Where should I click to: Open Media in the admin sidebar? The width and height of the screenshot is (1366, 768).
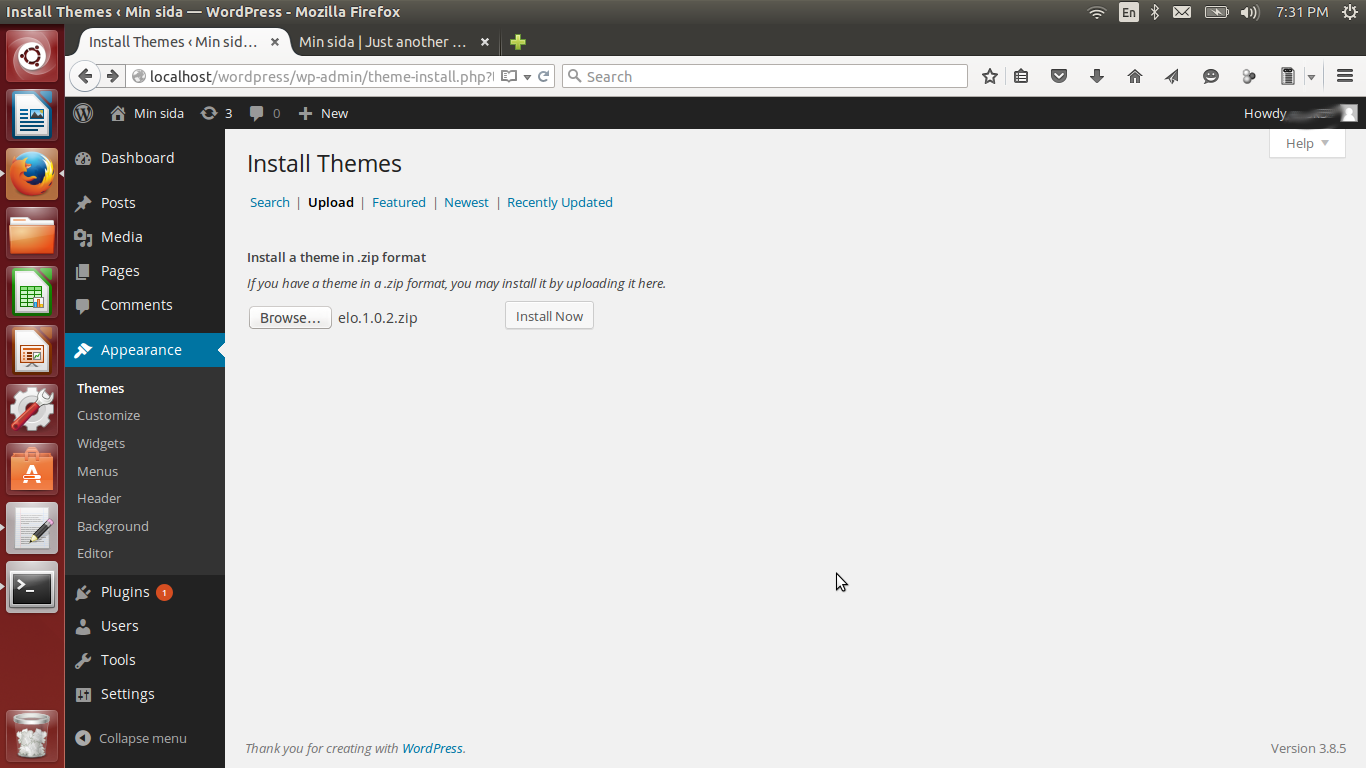tap(145, 237)
